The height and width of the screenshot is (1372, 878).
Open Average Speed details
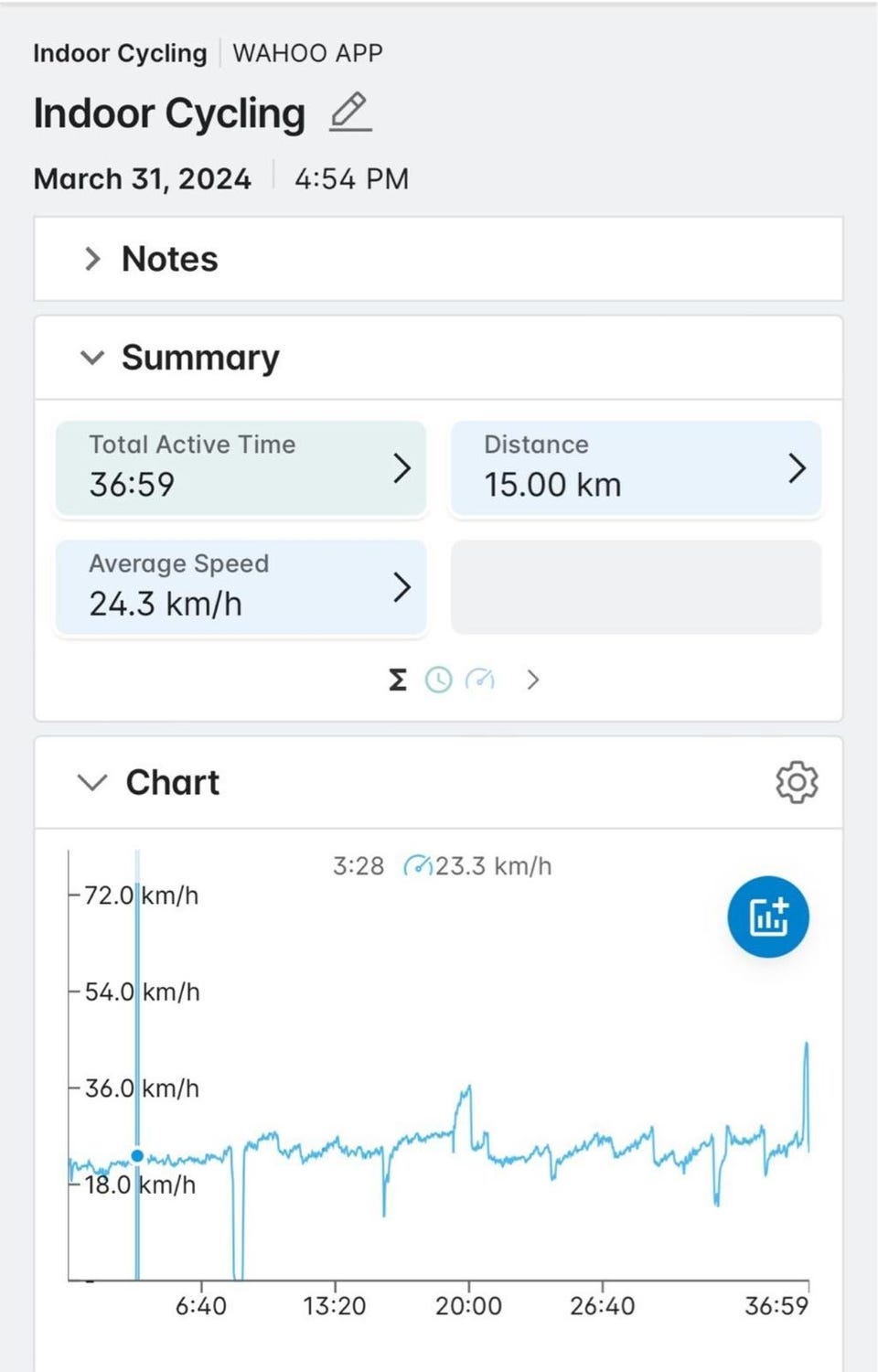pos(241,587)
